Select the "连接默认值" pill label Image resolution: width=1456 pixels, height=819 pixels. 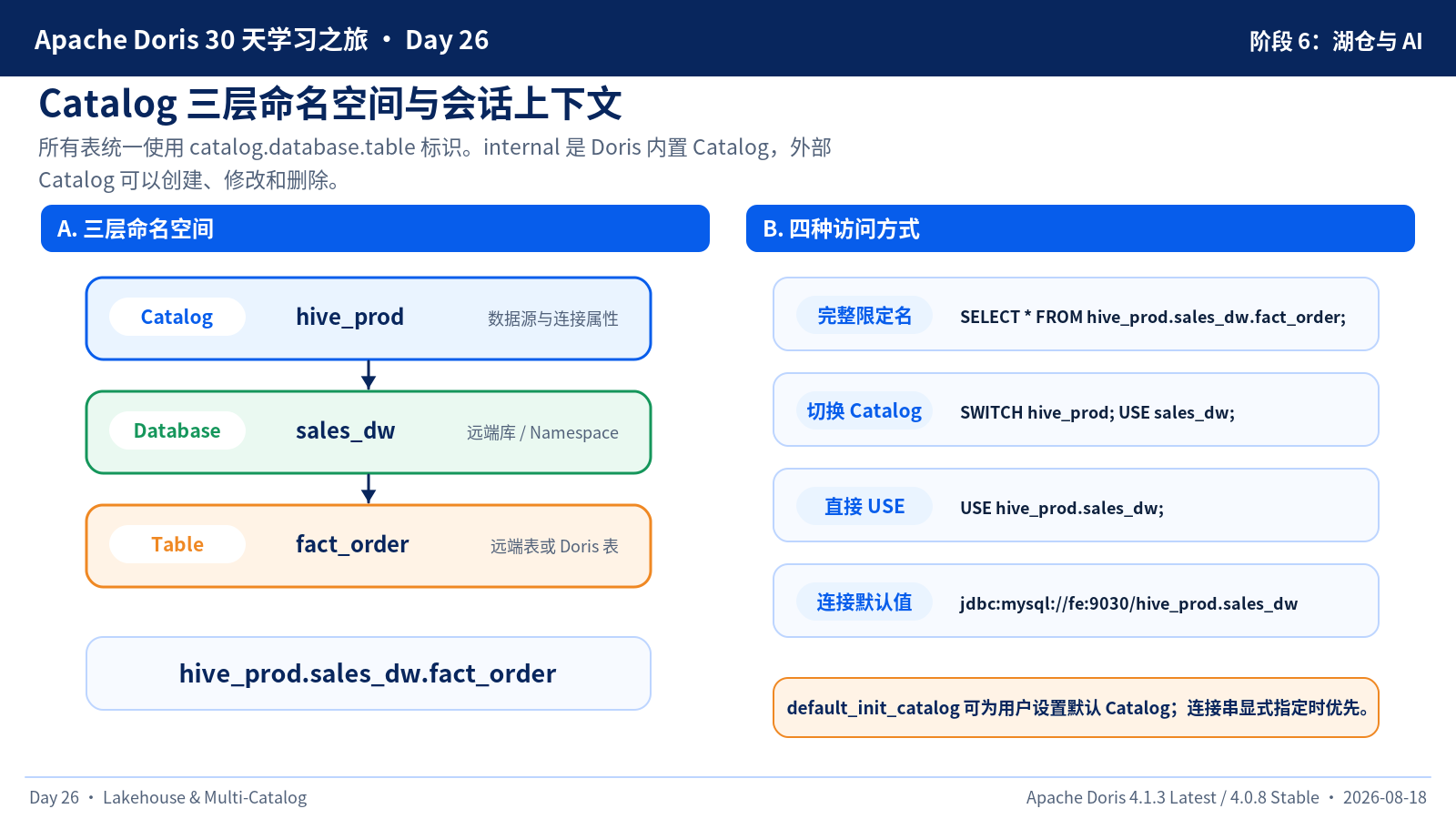(x=864, y=602)
